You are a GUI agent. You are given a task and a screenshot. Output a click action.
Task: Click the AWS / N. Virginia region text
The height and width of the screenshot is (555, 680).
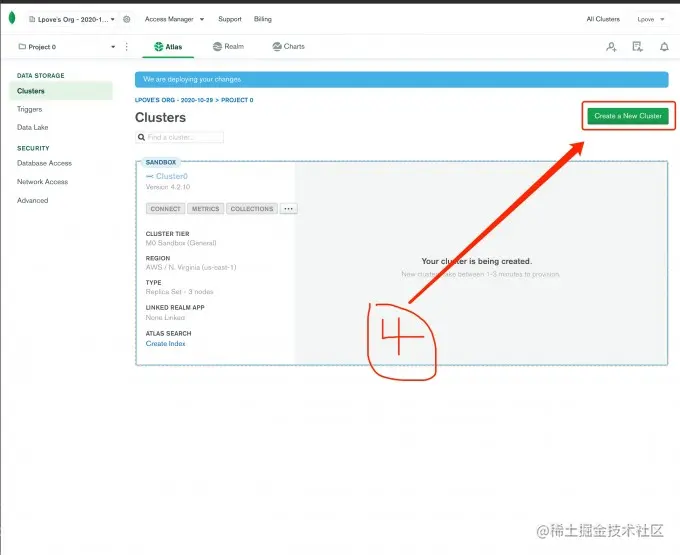point(191,267)
